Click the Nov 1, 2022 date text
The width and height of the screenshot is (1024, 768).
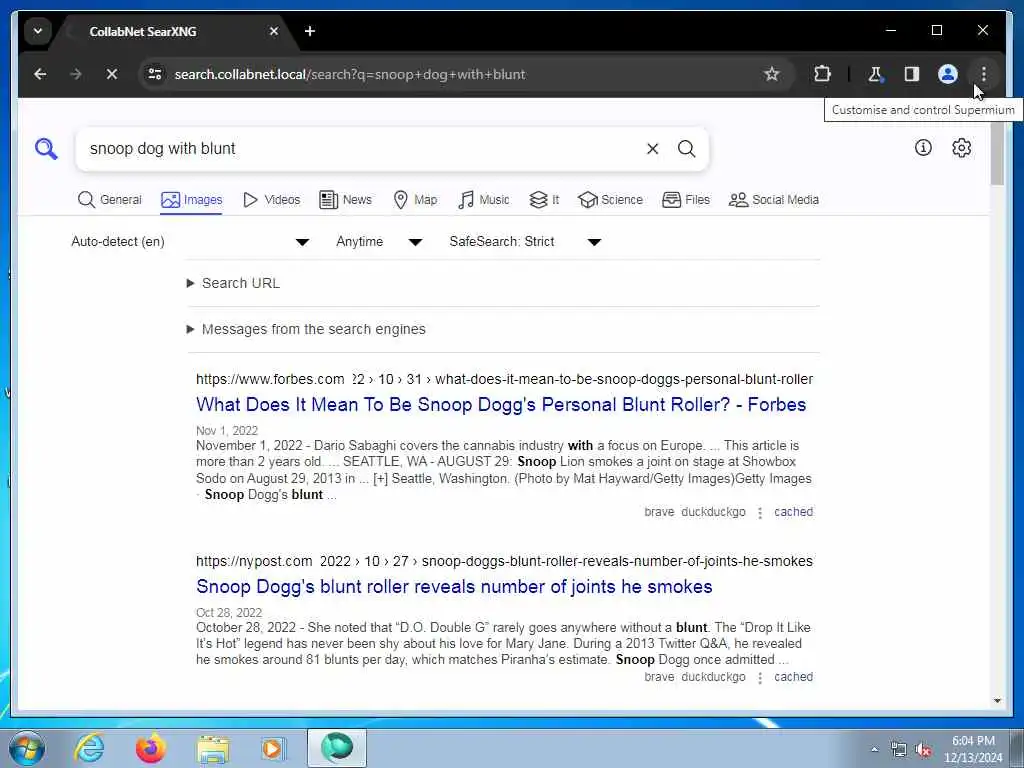click(x=227, y=431)
